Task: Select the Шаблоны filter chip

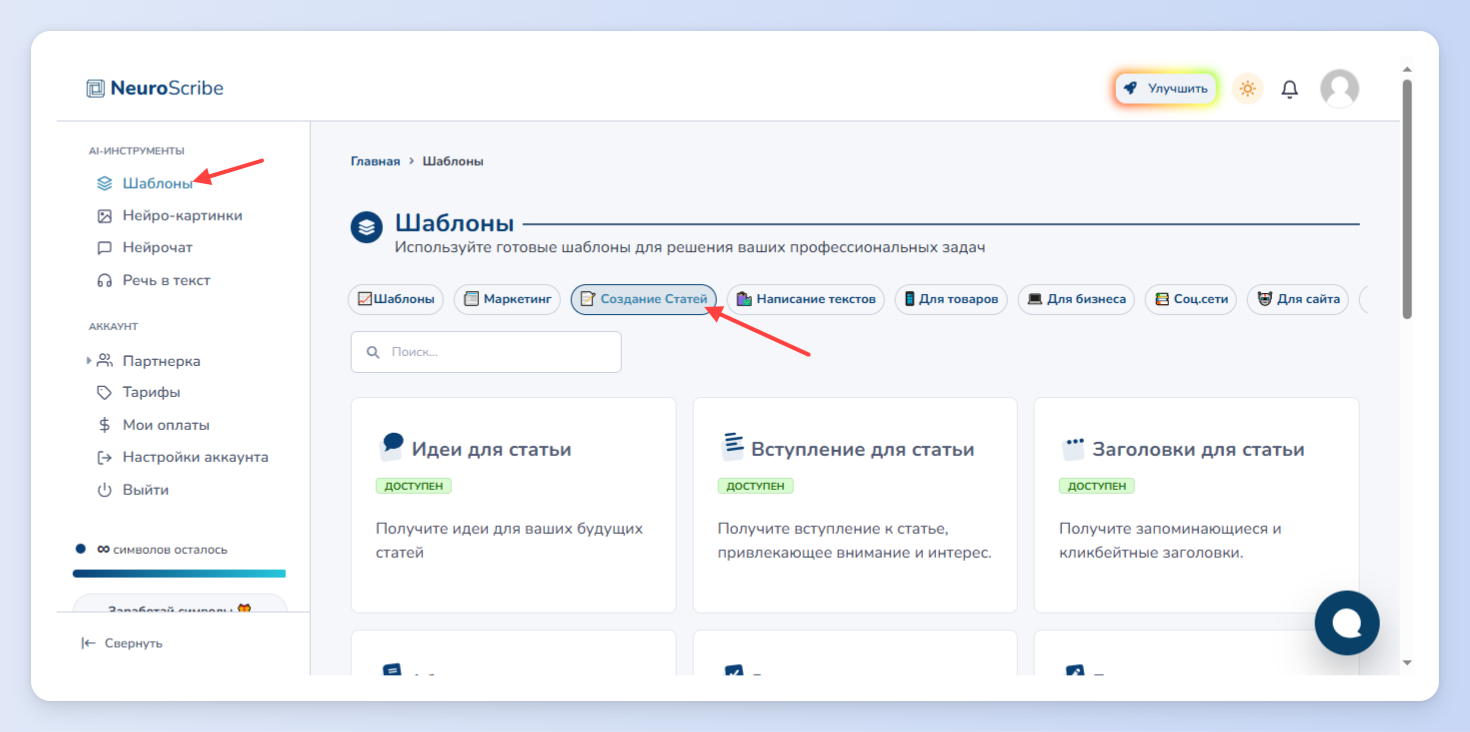Action: click(x=396, y=299)
